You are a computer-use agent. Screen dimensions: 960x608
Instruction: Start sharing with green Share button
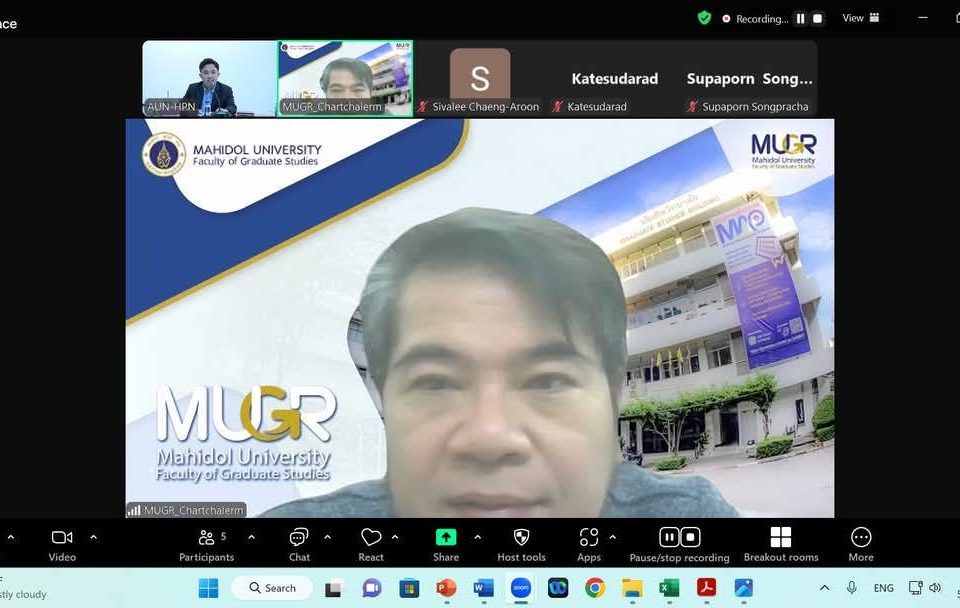[x=446, y=544]
